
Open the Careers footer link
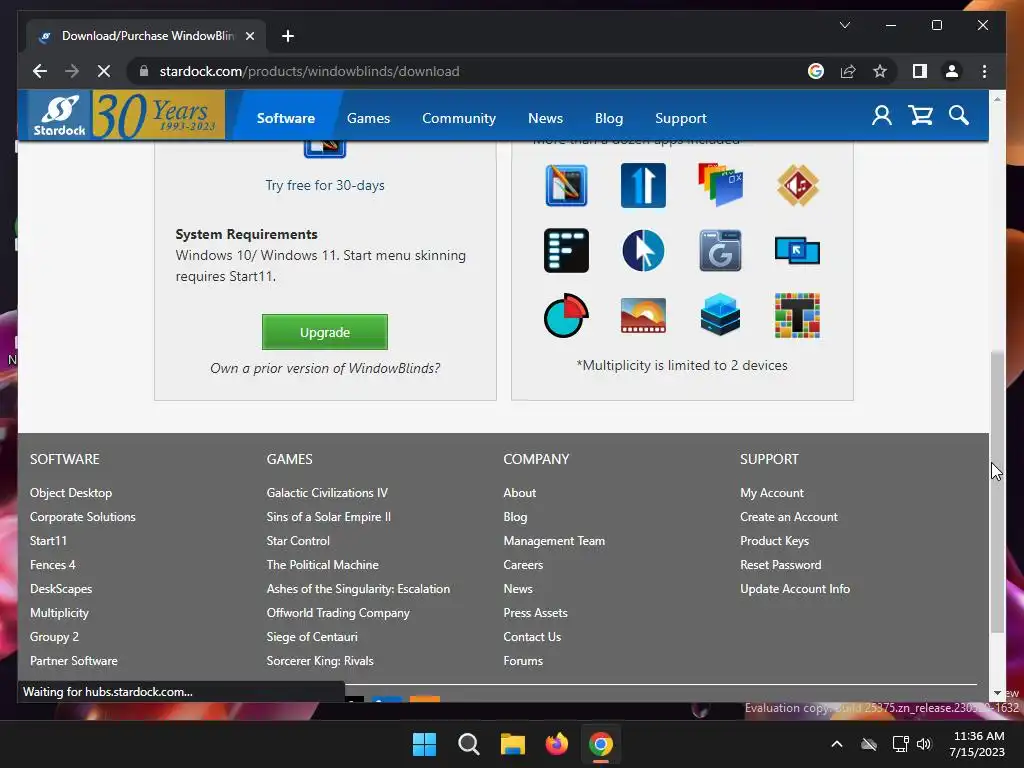point(522,565)
